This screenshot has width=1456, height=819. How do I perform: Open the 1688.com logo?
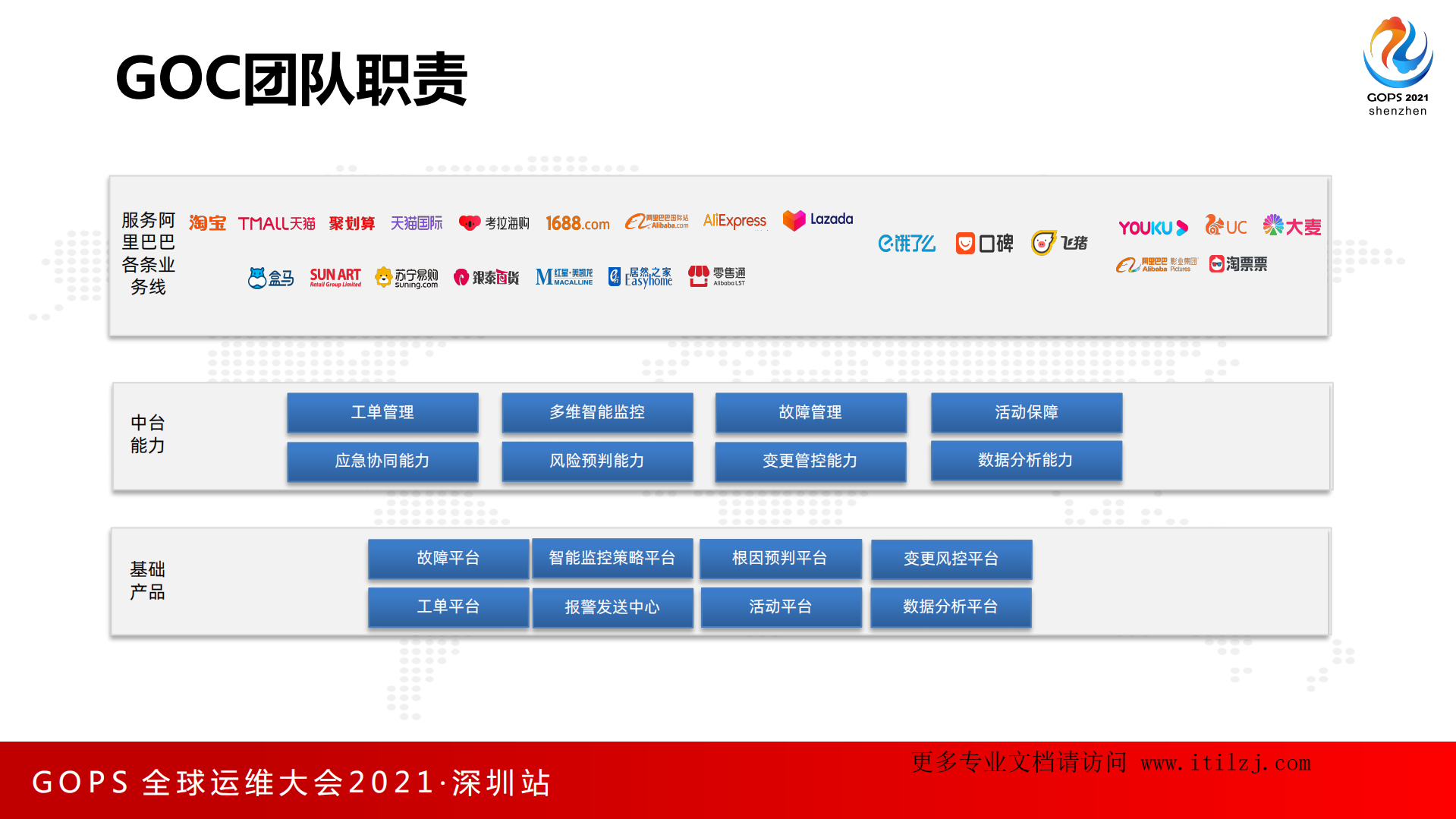(x=577, y=222)
